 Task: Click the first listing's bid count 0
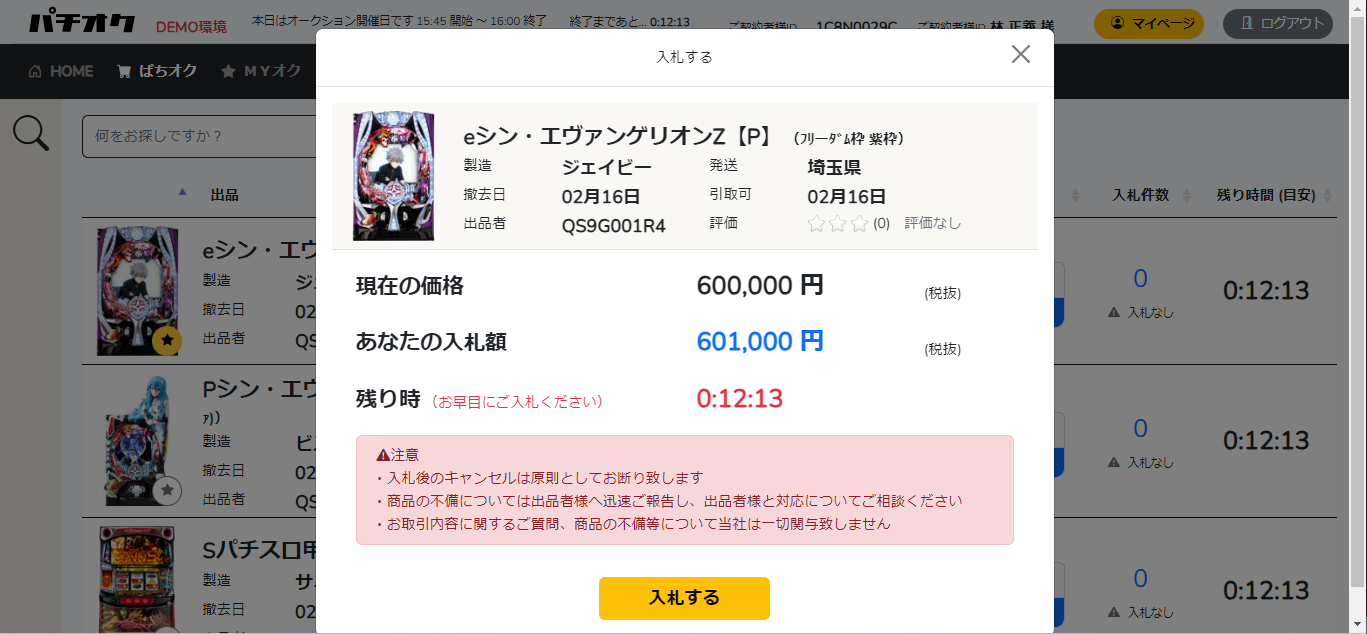1140,279
